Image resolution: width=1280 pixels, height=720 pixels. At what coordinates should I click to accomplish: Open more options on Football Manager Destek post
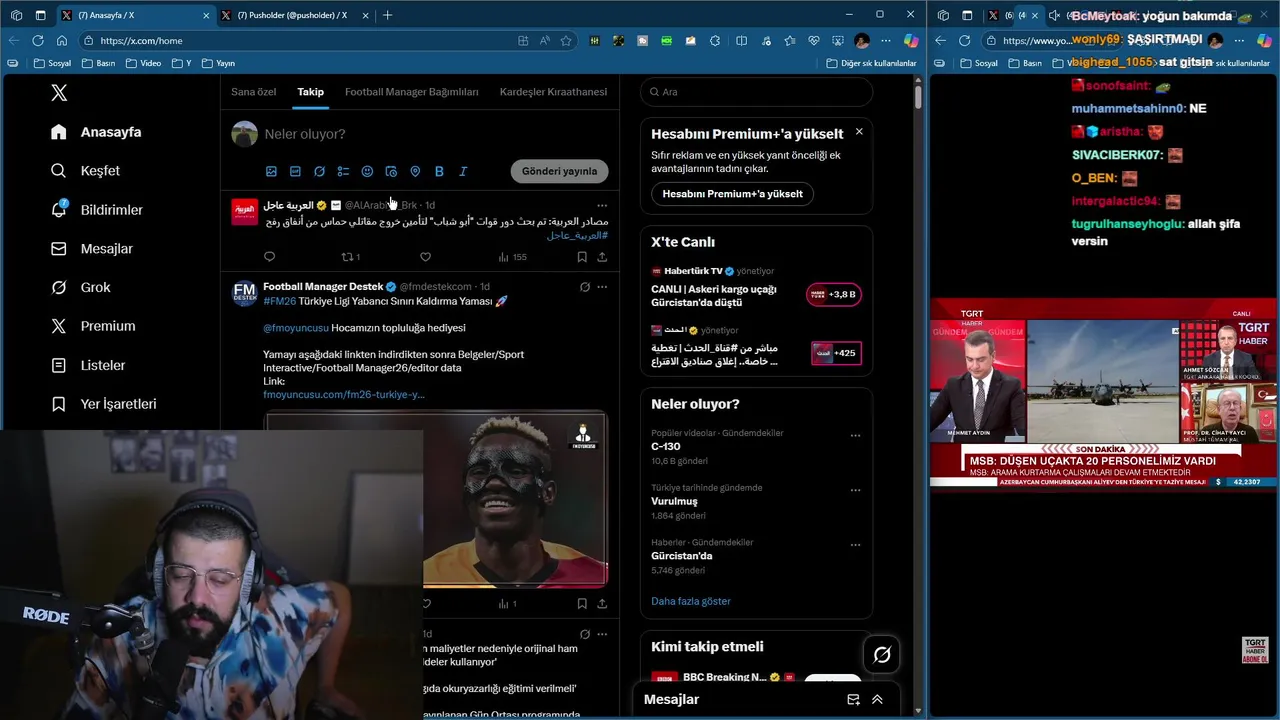pos(602,287)
